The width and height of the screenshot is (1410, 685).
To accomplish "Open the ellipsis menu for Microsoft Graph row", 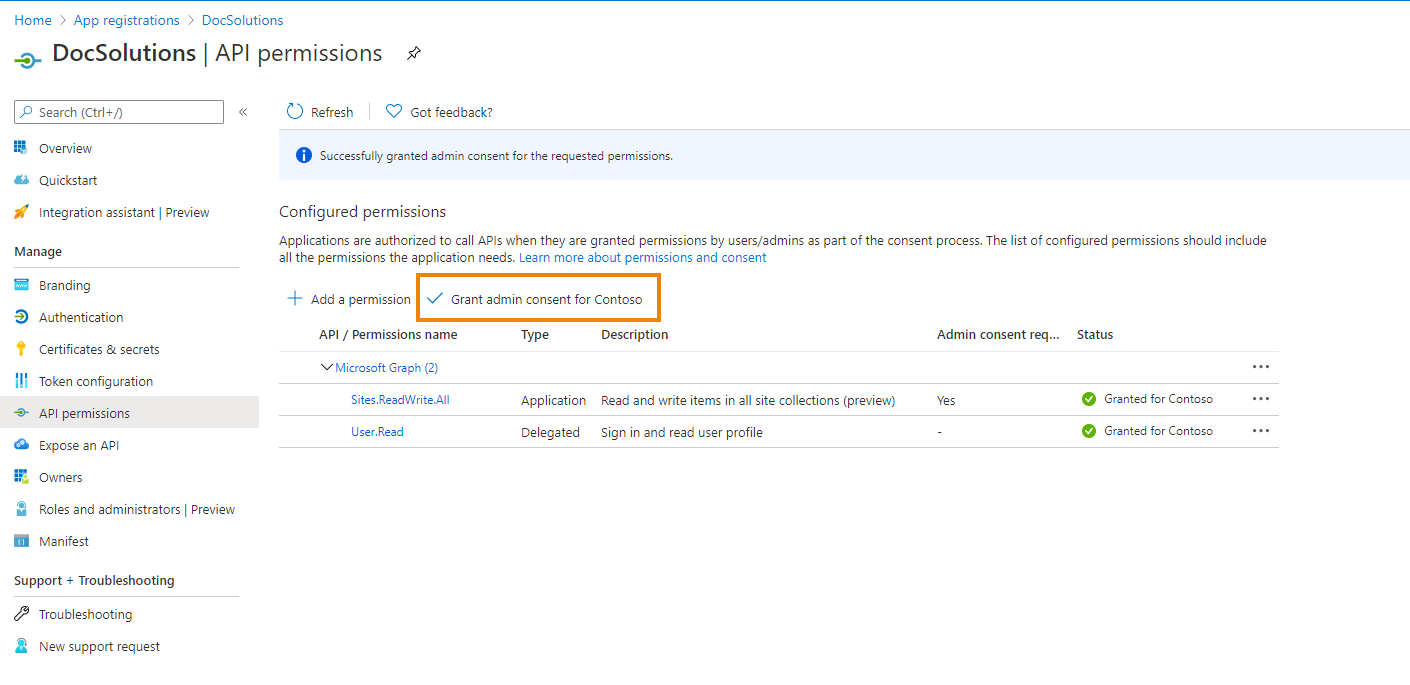I will (x=1261, y=367).
